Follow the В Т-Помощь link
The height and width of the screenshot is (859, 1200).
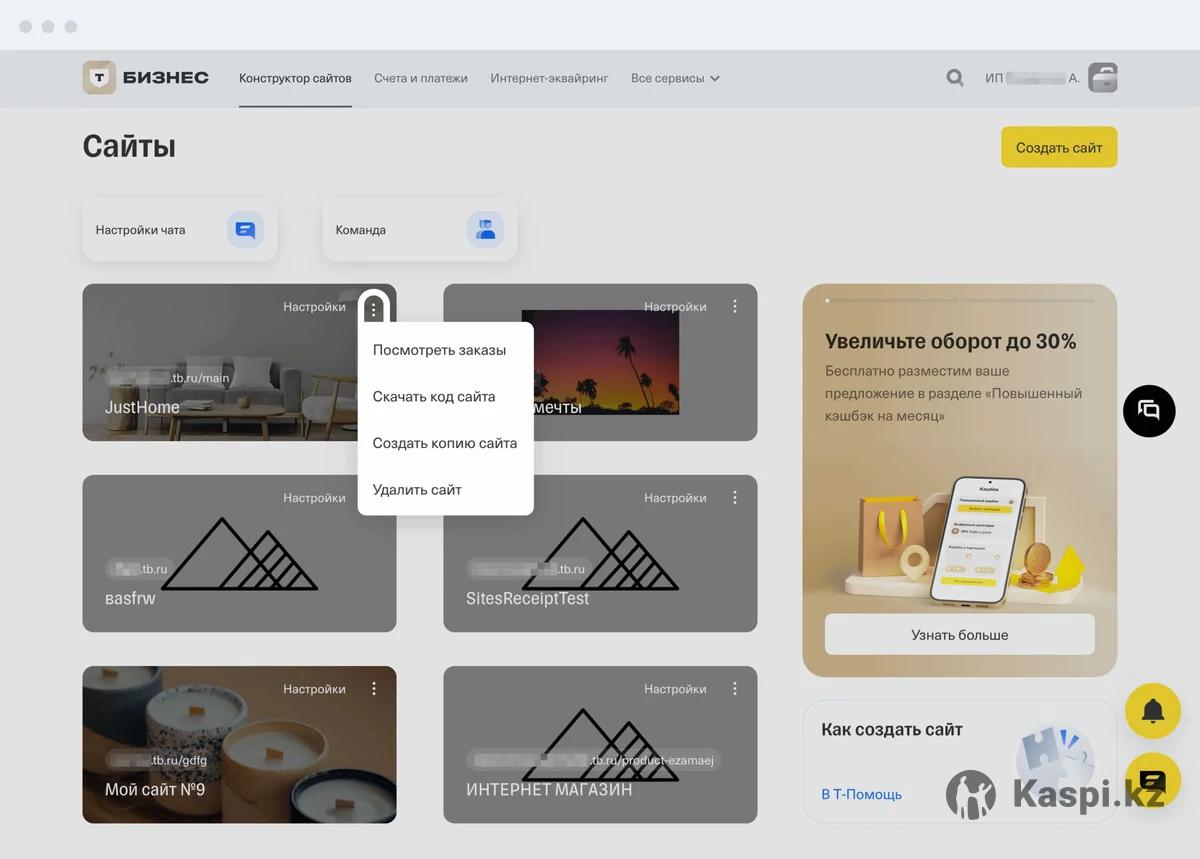click(861, 795)
